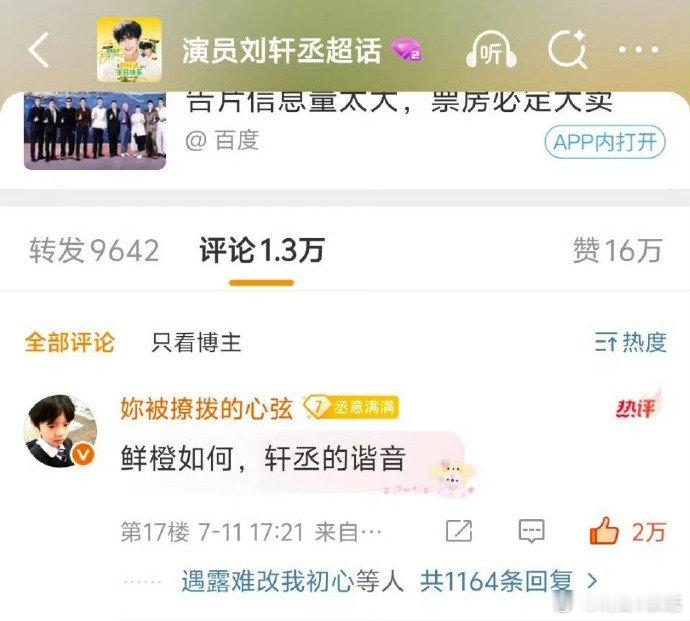This screenshot has width=690, height=621.
Task: Select the 全部评论 filter
Action: 70,342
